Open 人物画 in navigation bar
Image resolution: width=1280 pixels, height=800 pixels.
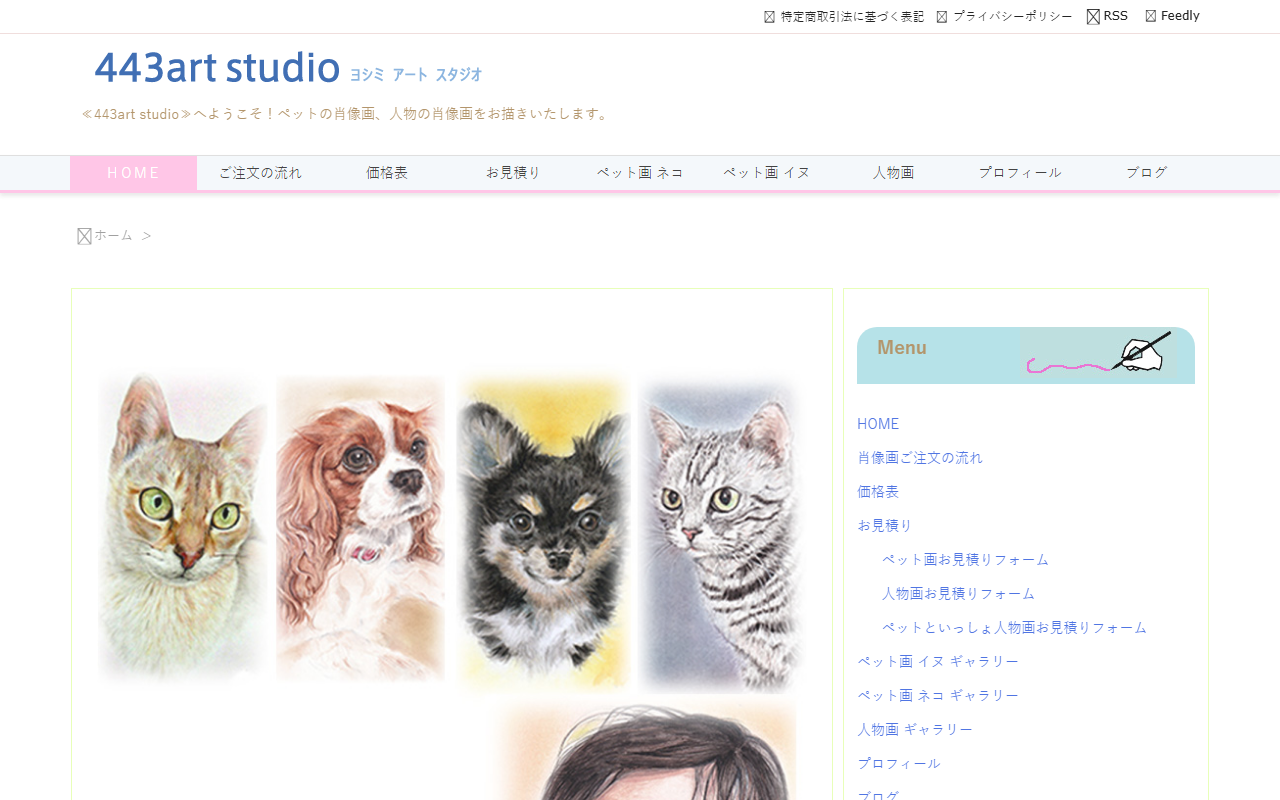[893, 173]
